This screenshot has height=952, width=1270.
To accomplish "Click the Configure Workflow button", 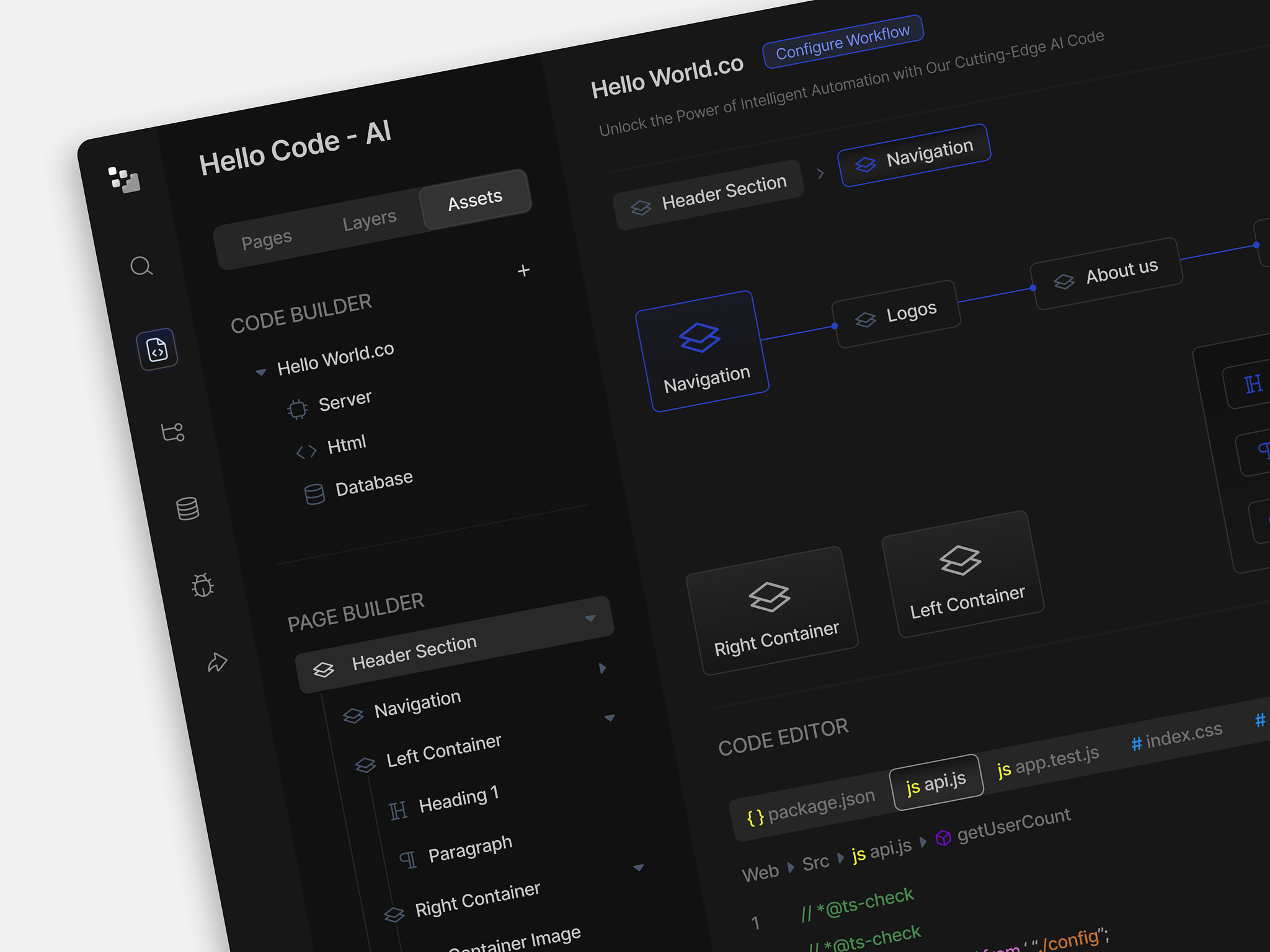I will tap(842, 42).
